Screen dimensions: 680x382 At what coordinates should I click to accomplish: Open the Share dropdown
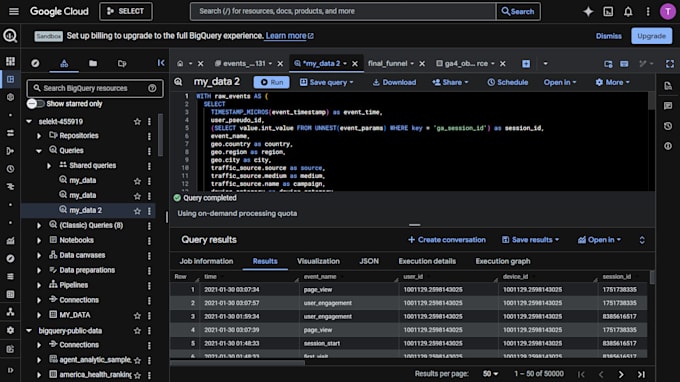(450, 82)
